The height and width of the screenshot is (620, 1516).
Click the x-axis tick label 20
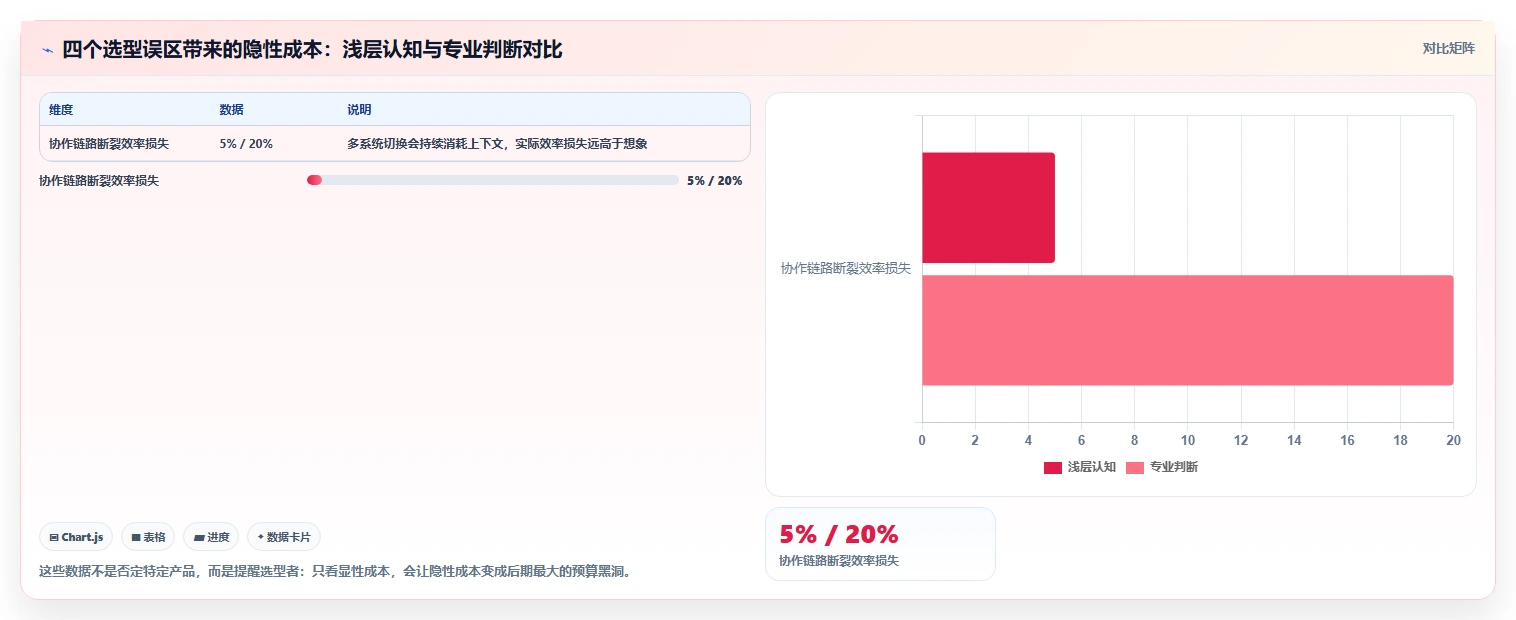pyautogui.click(x=1453, y=440)
